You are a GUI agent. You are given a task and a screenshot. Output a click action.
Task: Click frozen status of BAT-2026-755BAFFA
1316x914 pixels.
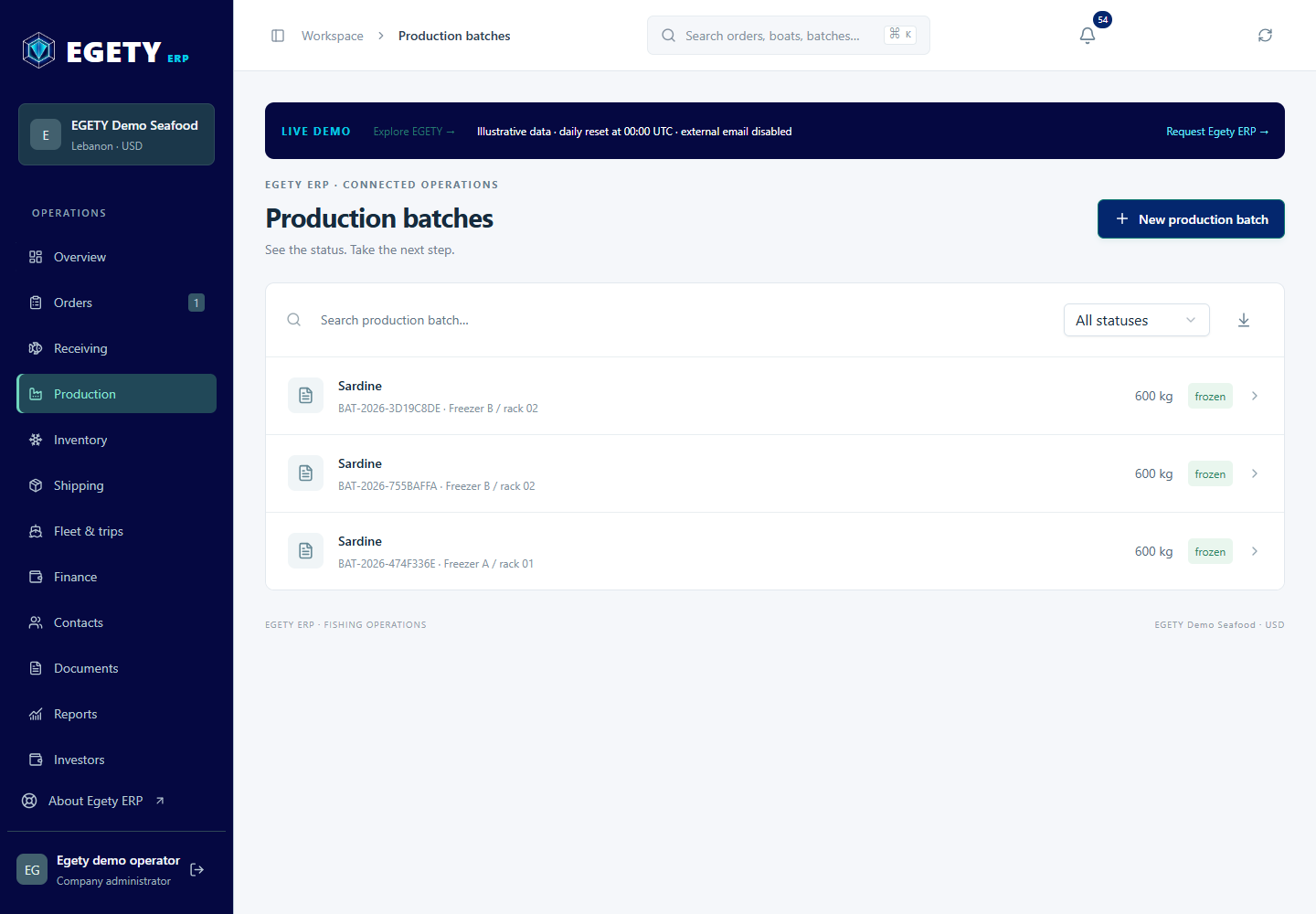point(1210,473)
